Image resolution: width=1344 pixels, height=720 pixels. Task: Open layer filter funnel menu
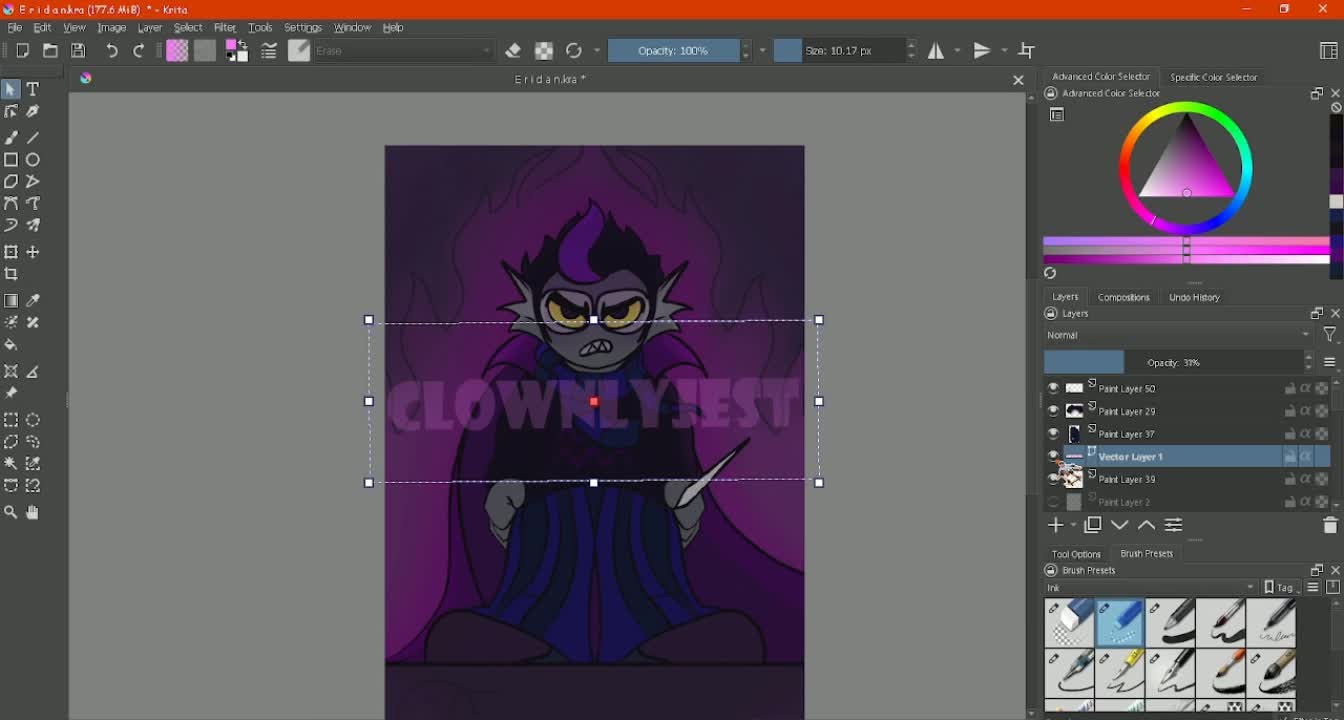[1330, 335]
